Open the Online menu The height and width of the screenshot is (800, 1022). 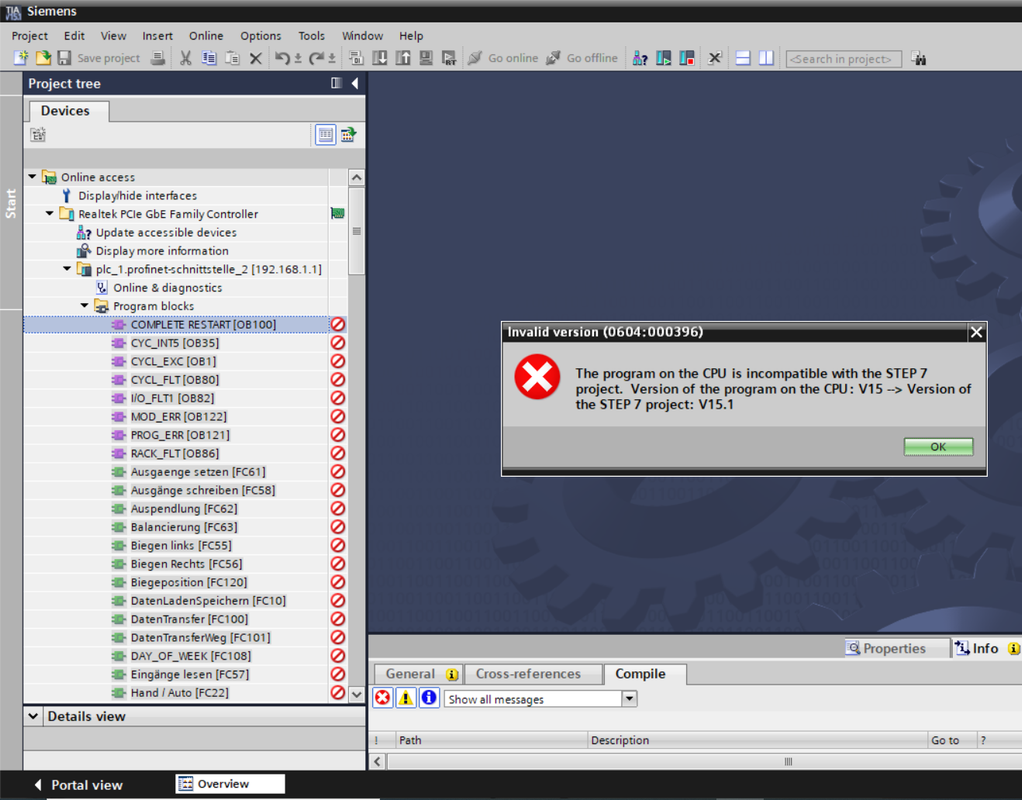[206, 36]
